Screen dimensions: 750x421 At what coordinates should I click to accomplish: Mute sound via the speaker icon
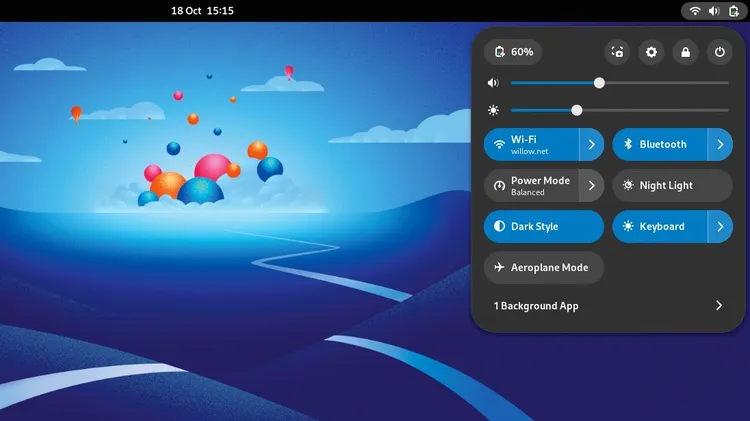493,83
